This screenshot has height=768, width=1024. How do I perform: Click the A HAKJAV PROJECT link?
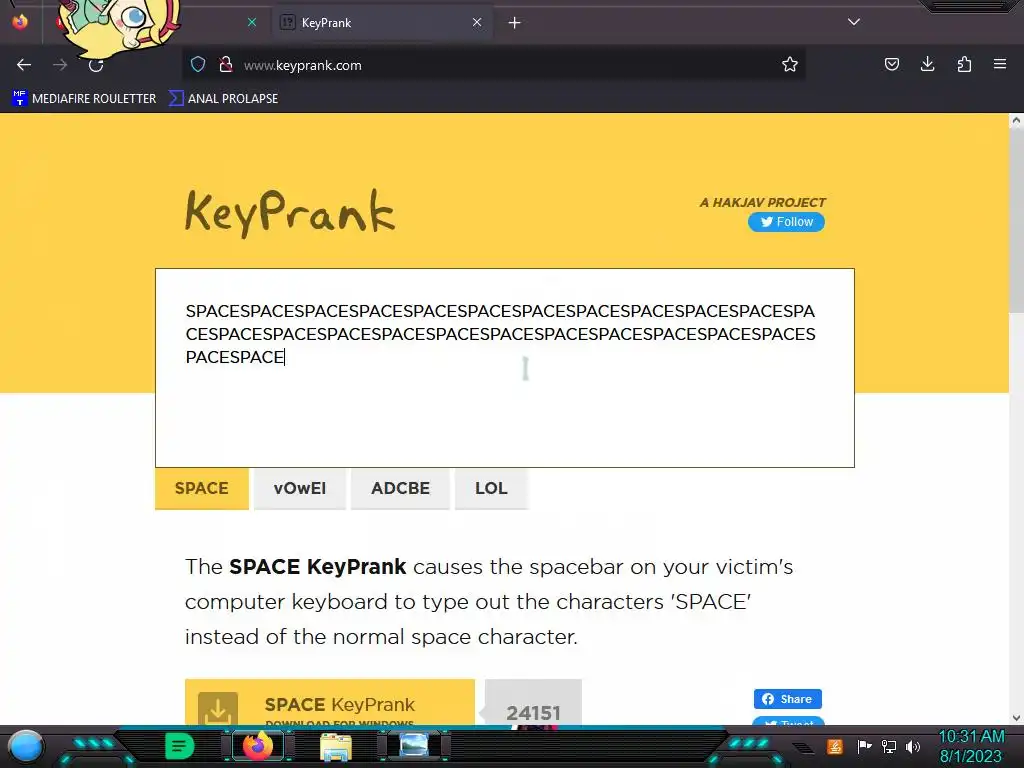click(x=762, y=202)
